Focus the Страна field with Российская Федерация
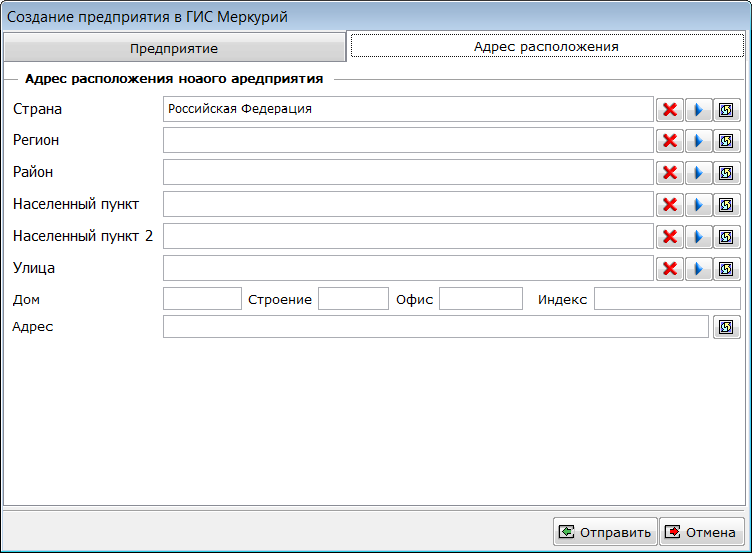The width and height of the screenshot is (752, 553). coord(408,109)
